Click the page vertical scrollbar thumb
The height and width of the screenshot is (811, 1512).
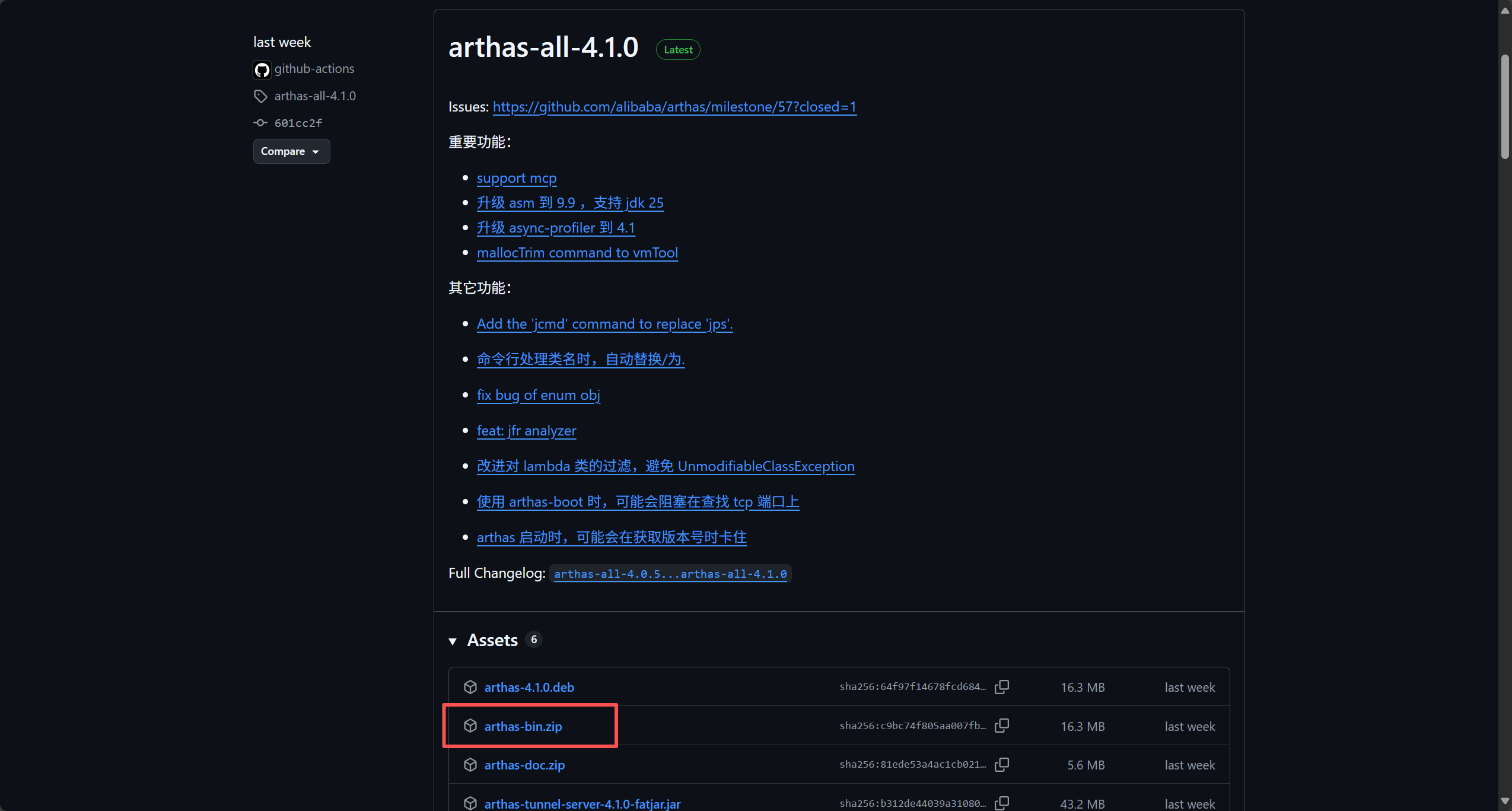[1505, 107]
